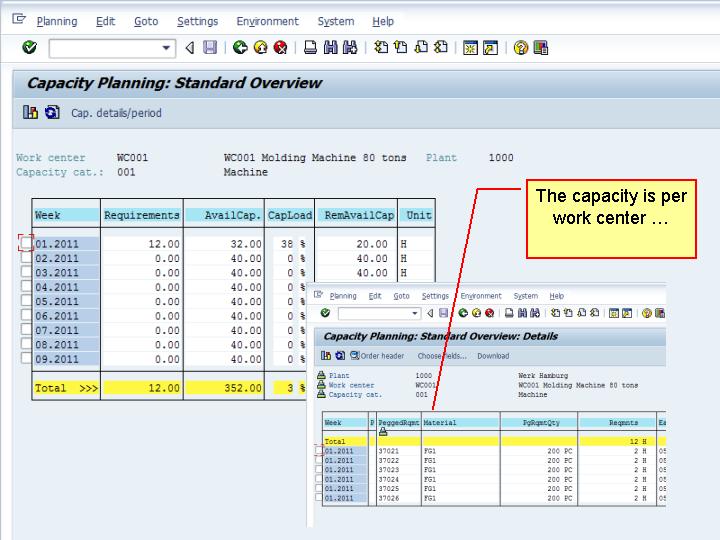Click the Previous Page icon in main toolbar

[x=401, y=47]
